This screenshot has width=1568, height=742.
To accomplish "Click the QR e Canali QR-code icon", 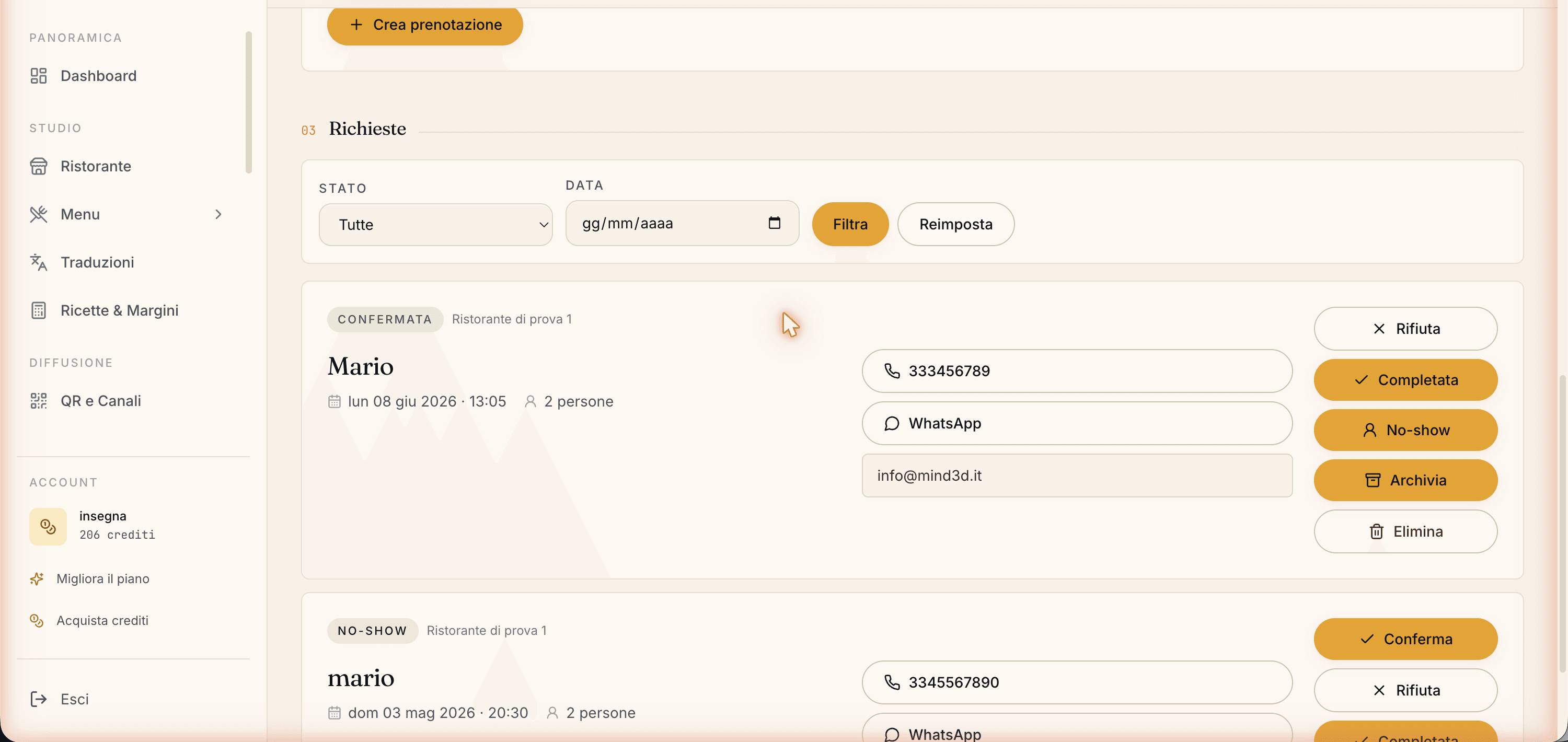I will (x=38, y=400).
